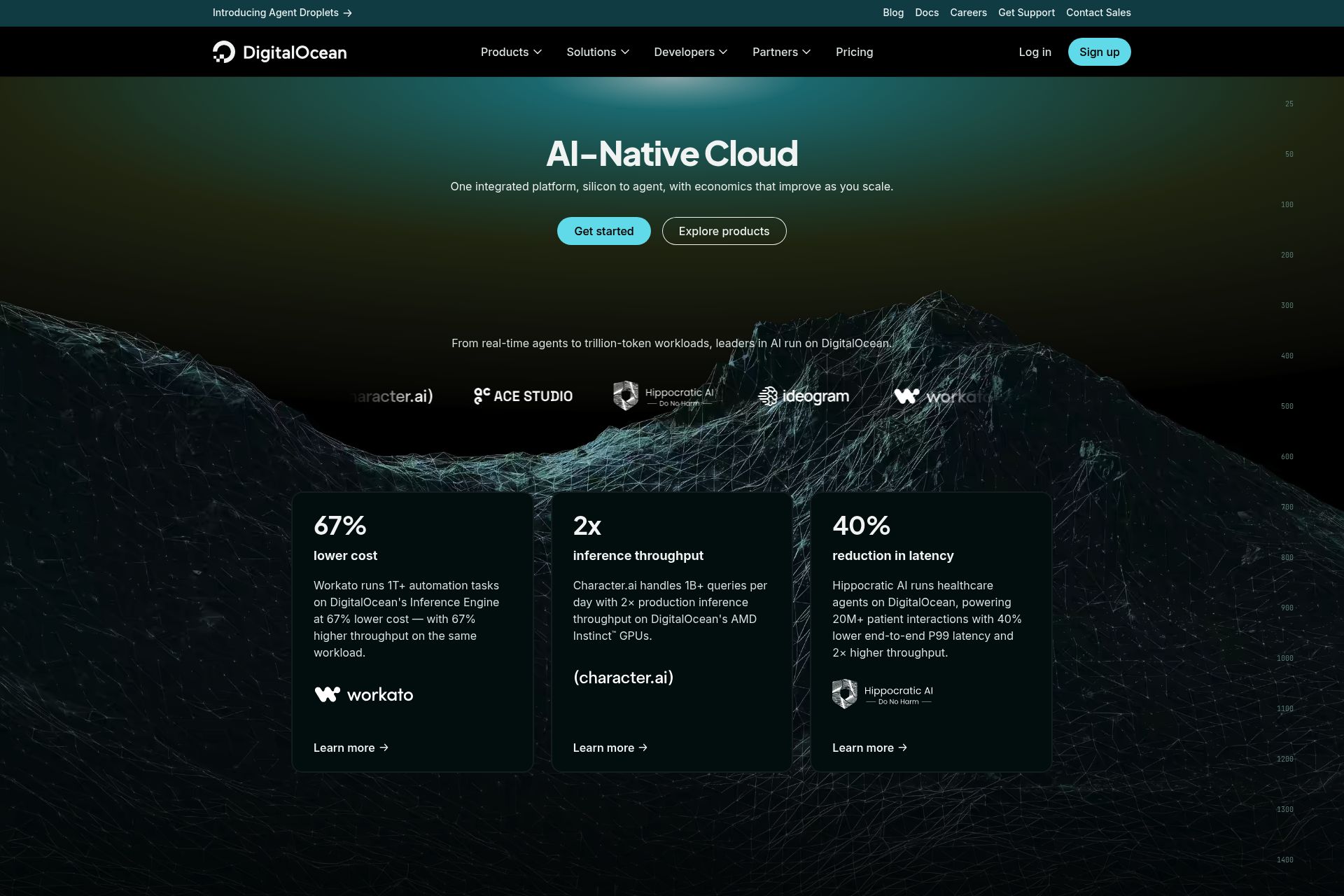Click Contact Sales in top bar
1344x896 pixels.
1098,13
